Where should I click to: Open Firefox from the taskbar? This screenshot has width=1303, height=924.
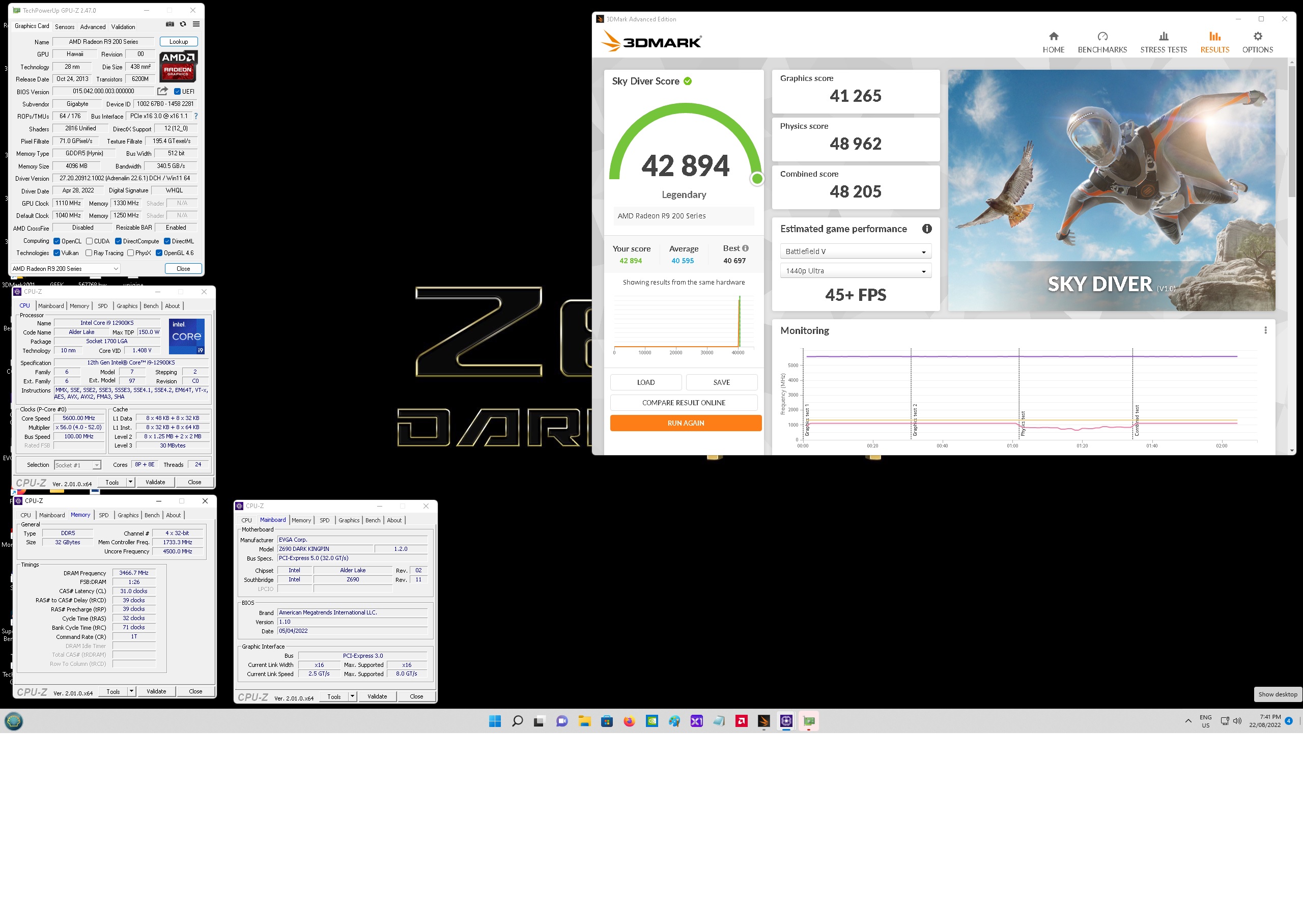pos(629,721)
